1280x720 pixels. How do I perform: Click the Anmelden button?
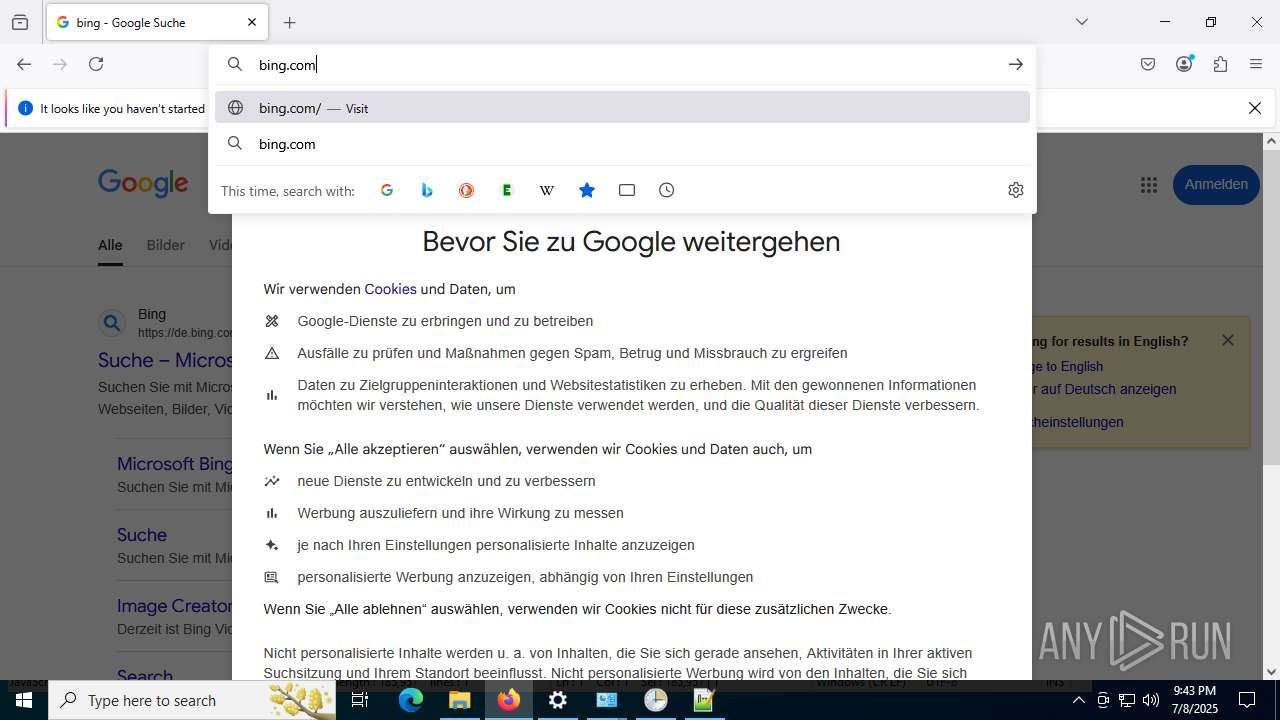(x=1216, y=185)
